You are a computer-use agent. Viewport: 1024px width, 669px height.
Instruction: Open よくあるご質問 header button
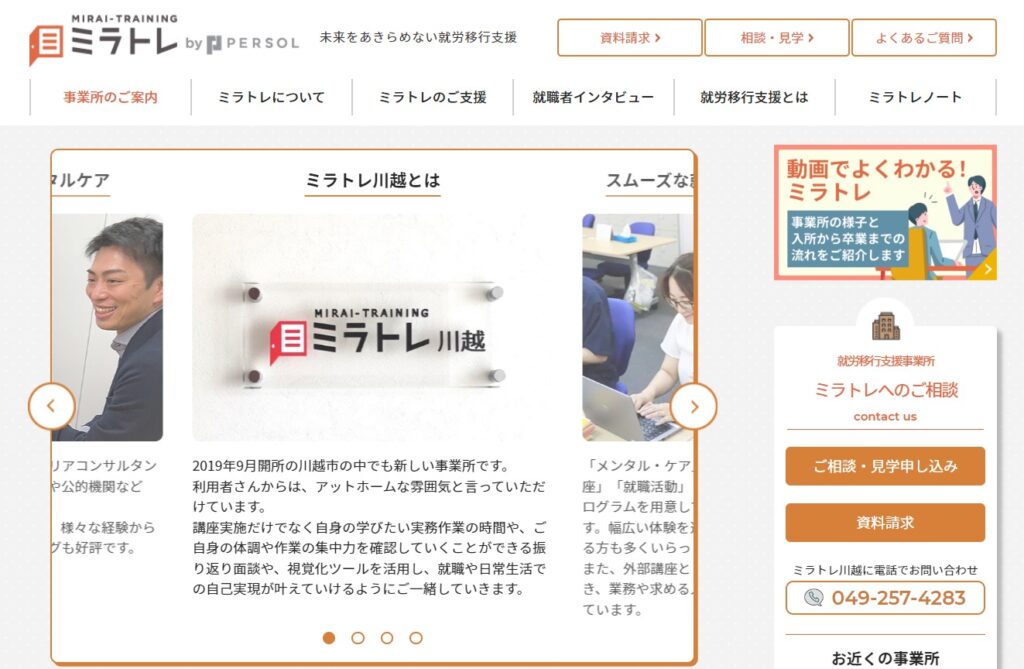click(923, 38)
